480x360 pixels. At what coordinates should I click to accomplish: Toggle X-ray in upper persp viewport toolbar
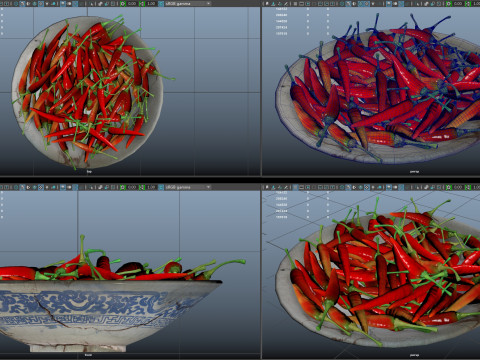[x=427, y=4]
